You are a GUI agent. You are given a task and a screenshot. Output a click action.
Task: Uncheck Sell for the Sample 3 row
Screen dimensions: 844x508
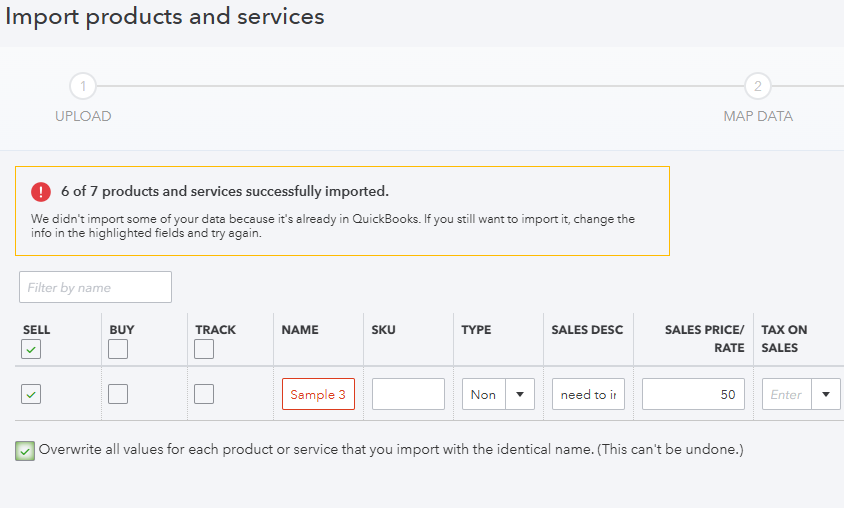coord(31,394)
